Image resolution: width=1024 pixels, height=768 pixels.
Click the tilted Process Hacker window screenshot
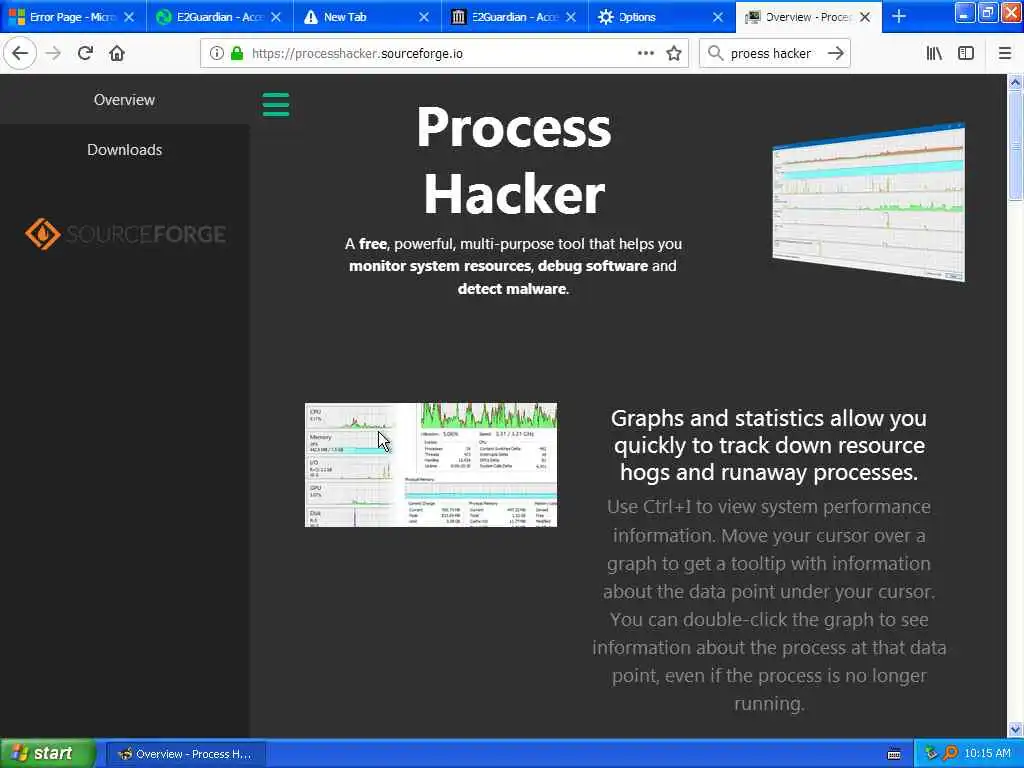click(x=869, y=202)
